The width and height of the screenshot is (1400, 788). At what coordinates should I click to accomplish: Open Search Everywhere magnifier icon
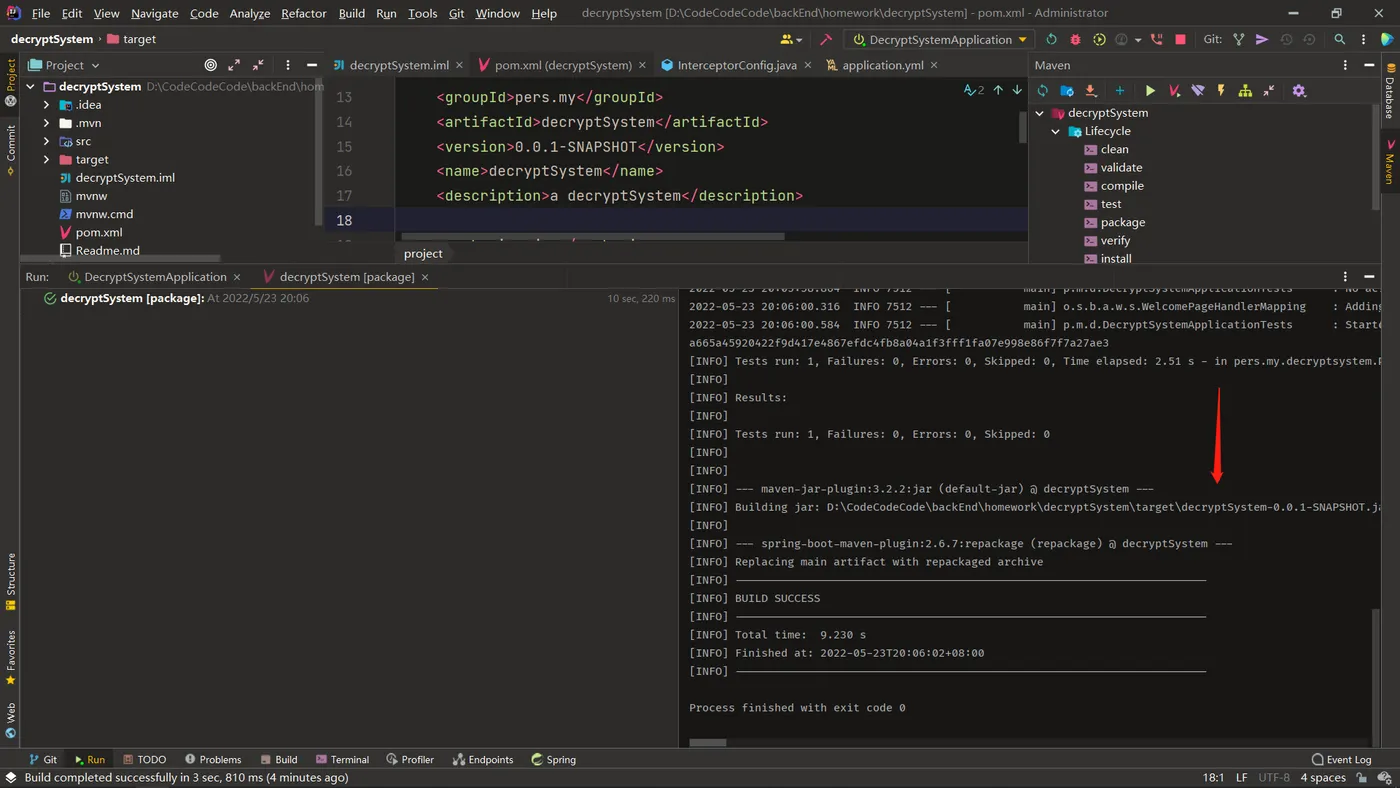click(1340, 39)
